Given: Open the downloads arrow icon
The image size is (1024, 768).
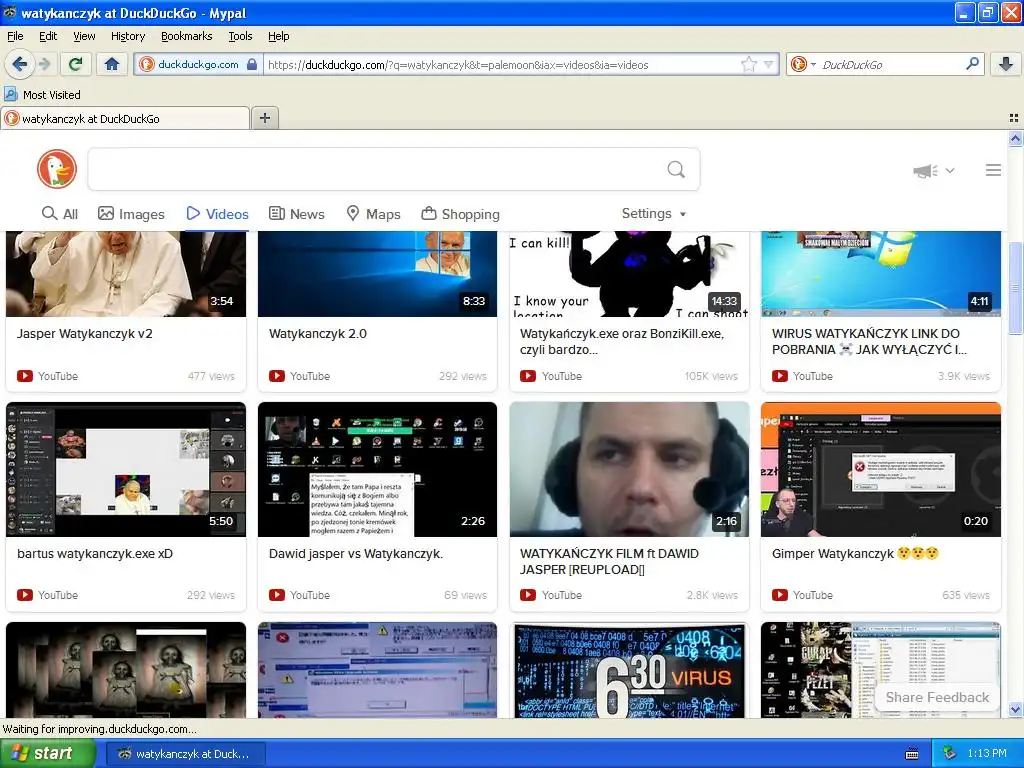Looking at the screenshot, I should point(1006,64).
